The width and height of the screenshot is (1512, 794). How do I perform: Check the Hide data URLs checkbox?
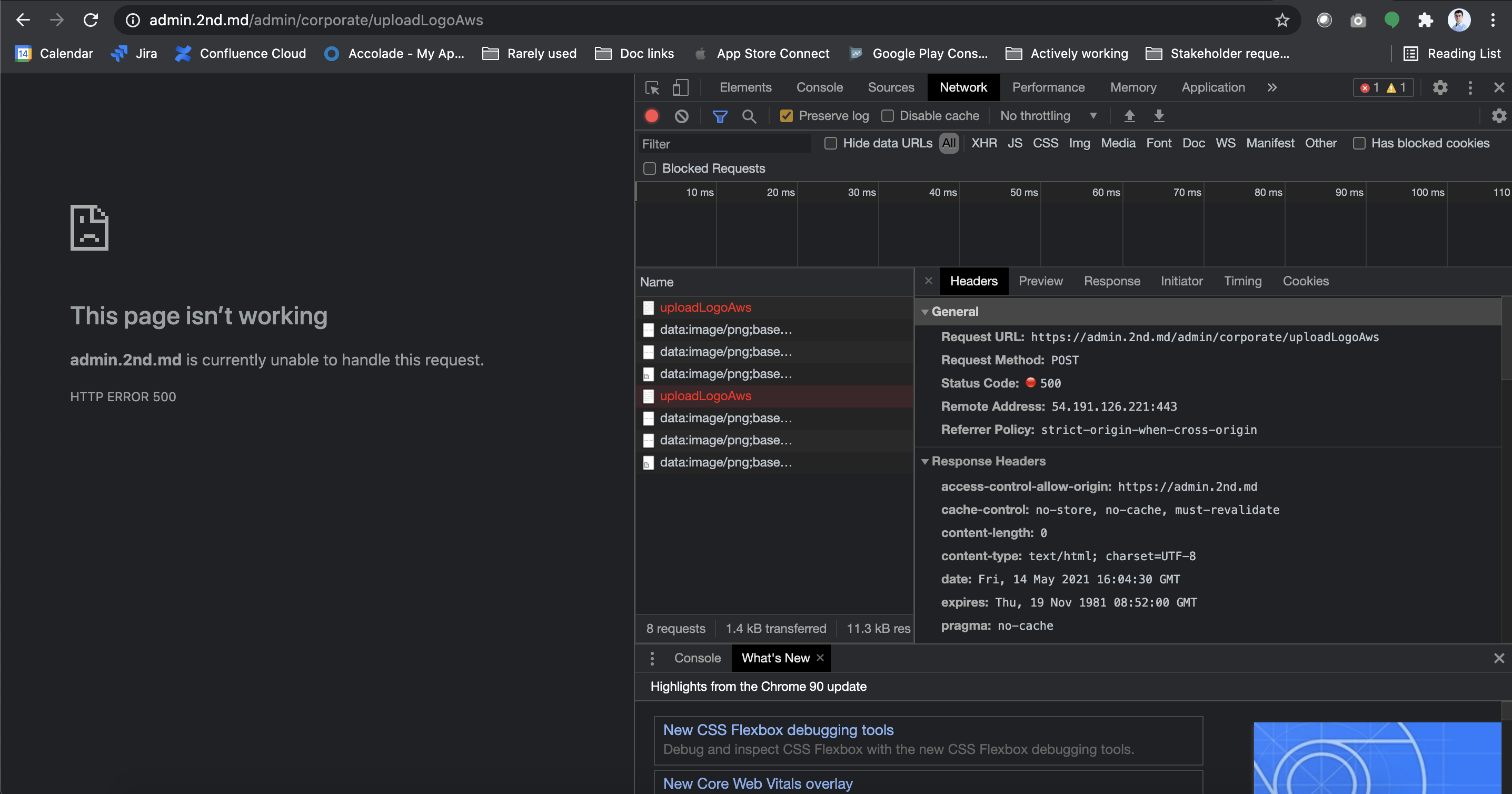(831, 143)
